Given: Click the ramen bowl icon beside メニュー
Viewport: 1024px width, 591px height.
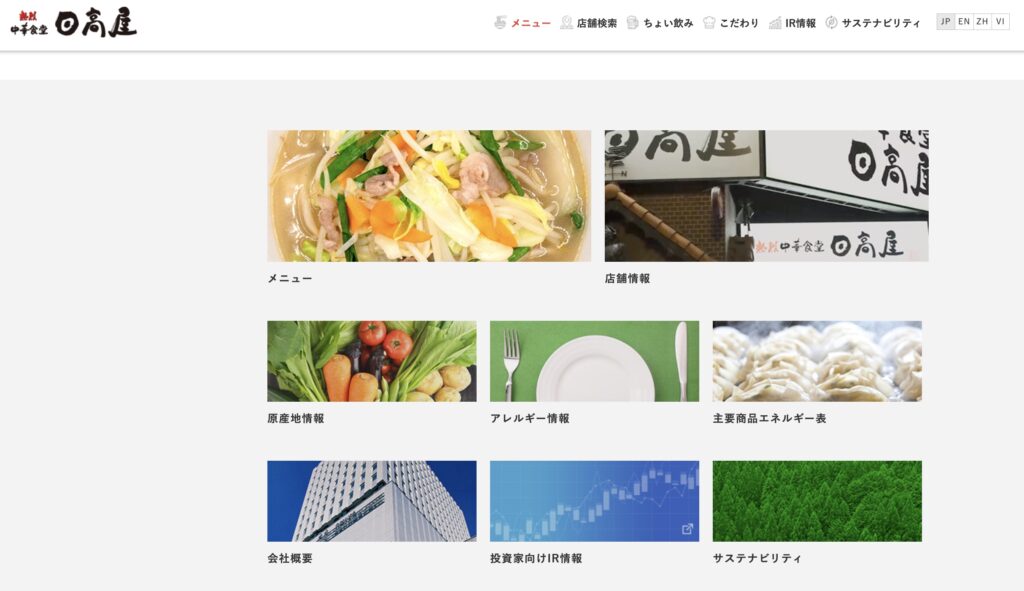Looking at the screenshot, I should click(500, 23).
